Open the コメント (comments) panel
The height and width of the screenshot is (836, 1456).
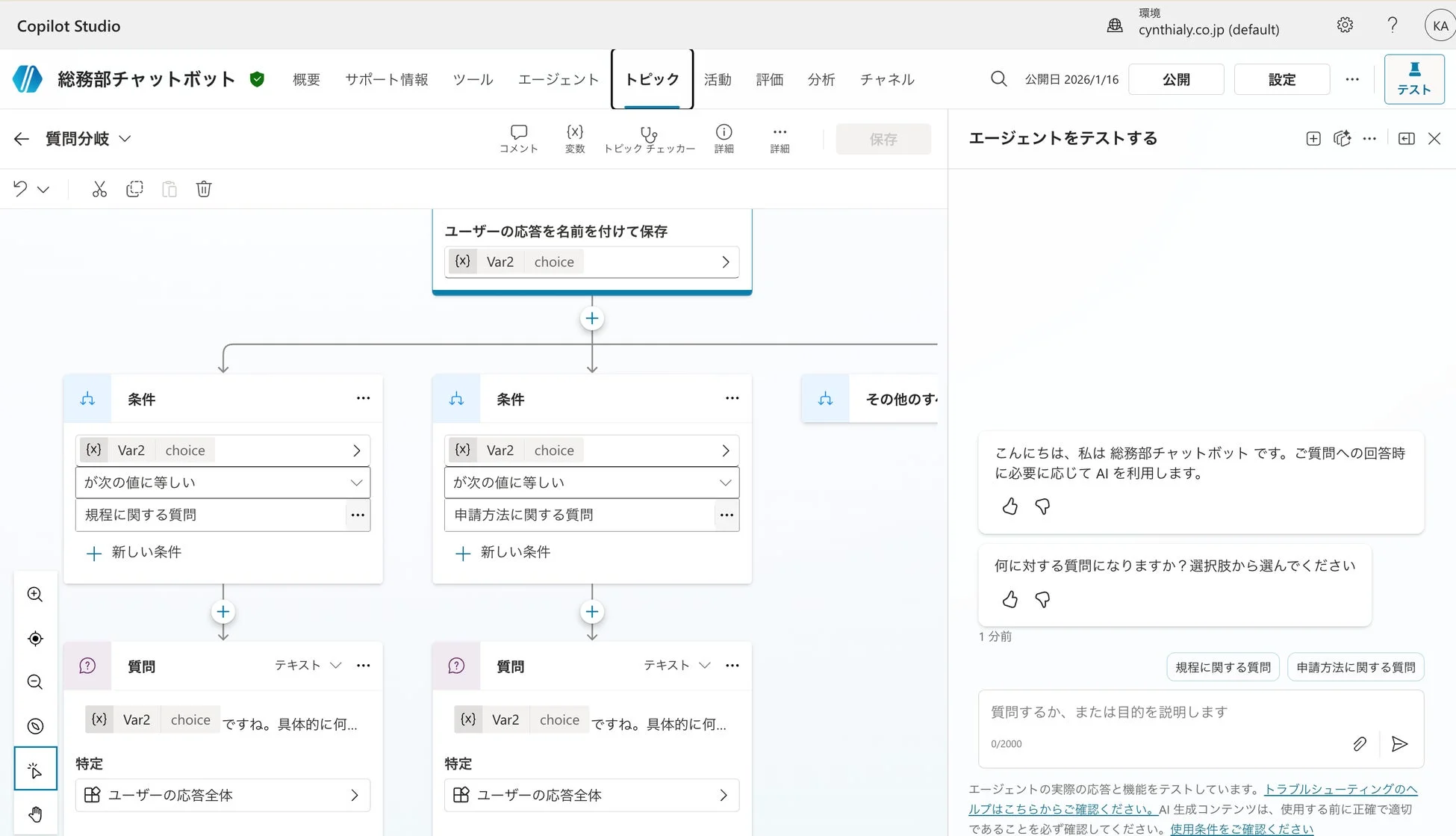[517, 138]
